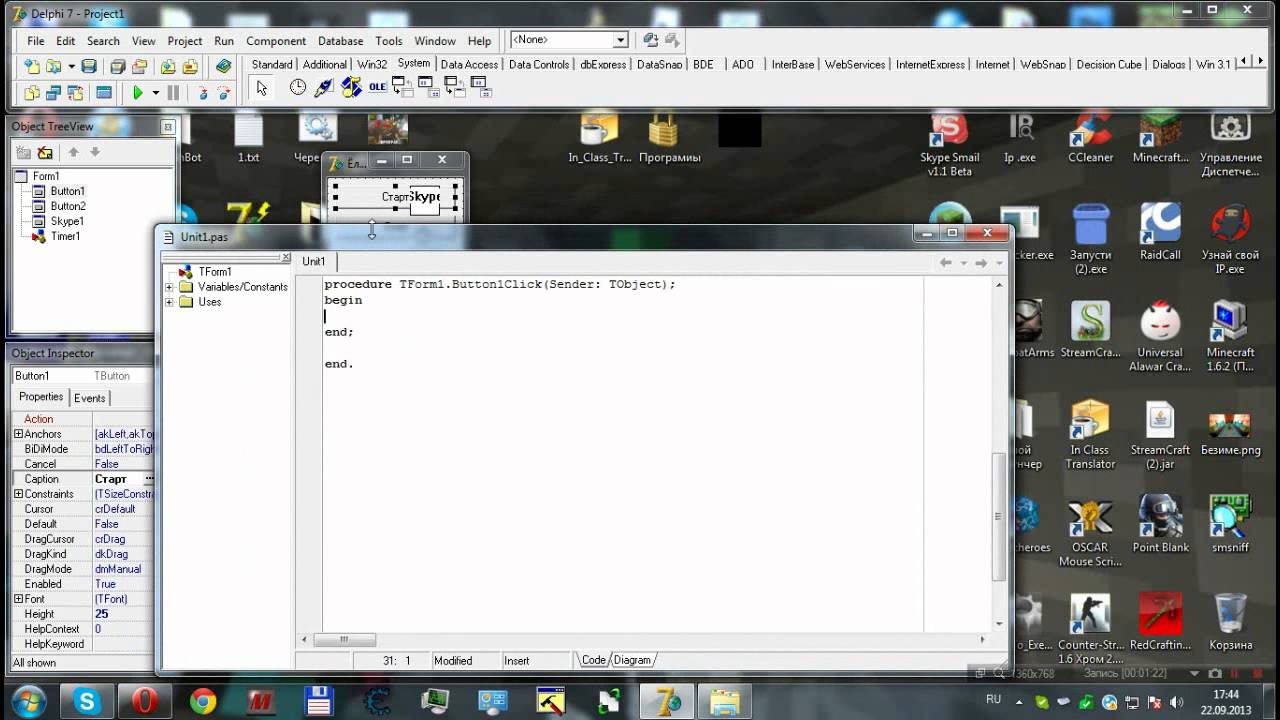This screenshot has height=720, width=1280.
Task: Open the CCleaner desktop shortcut
Action: 1090,138
